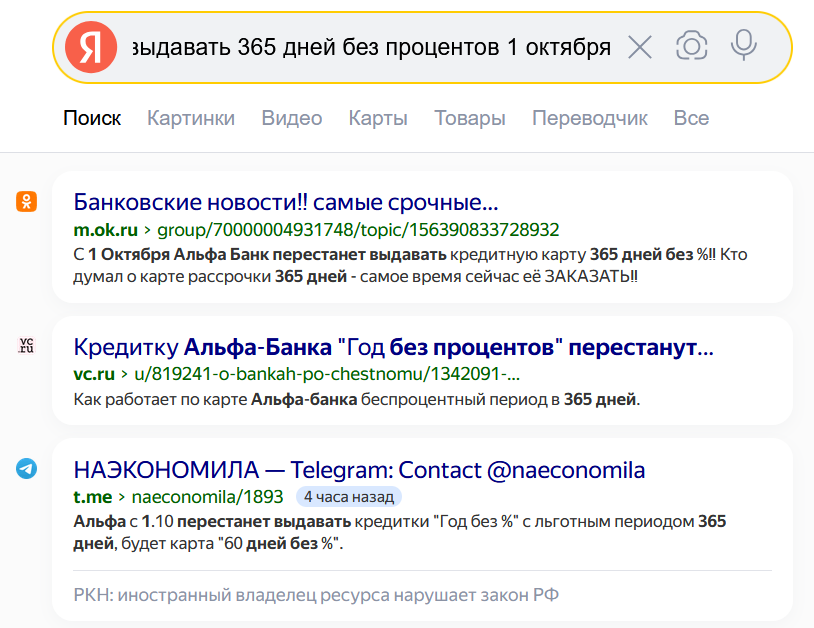Open the Переводчик tab
This screenshot has width=814, height=628.
click(x=590, y=118)
